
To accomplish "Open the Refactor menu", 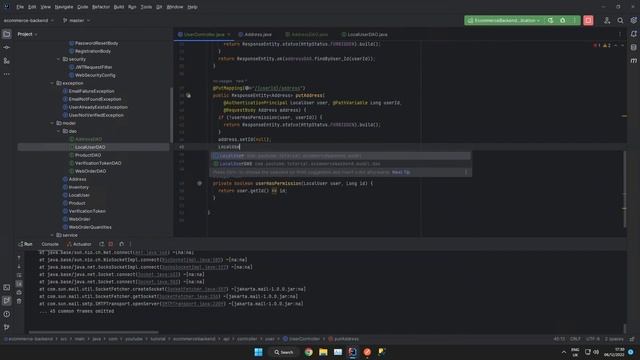I will click(101, 7).
